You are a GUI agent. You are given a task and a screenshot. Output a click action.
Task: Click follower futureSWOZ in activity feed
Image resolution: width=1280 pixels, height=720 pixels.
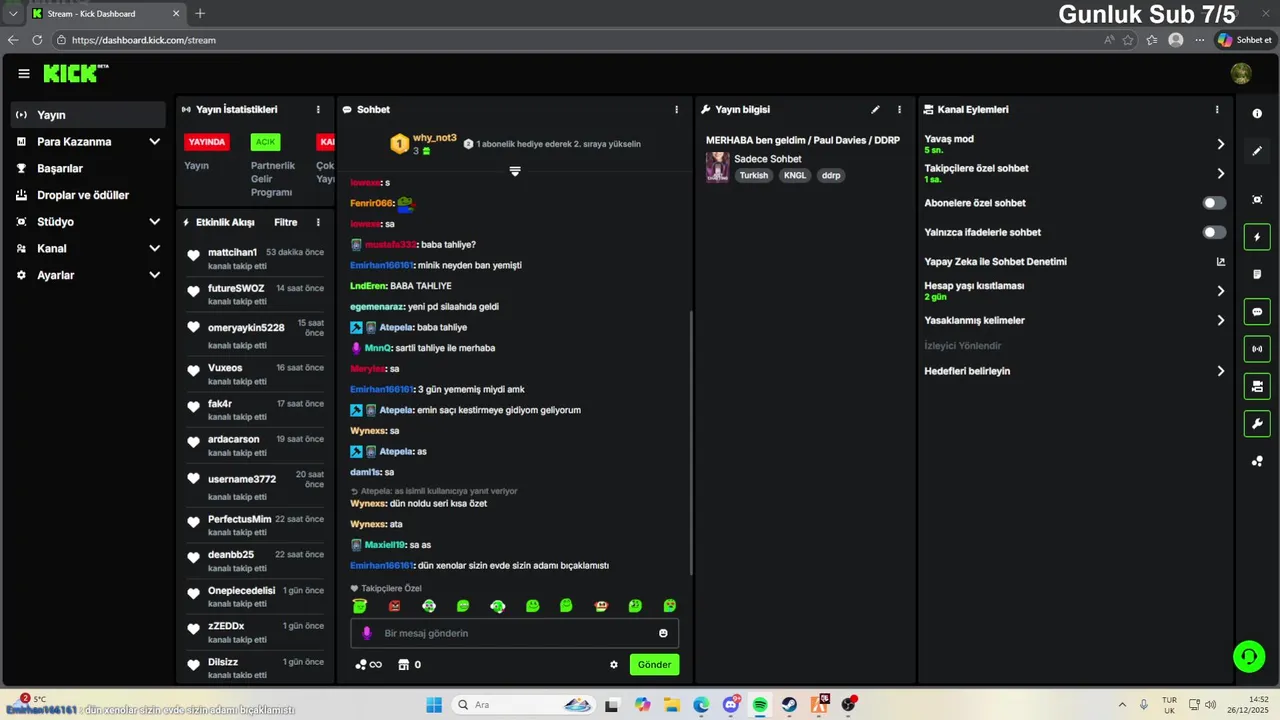tap(236, 288)
